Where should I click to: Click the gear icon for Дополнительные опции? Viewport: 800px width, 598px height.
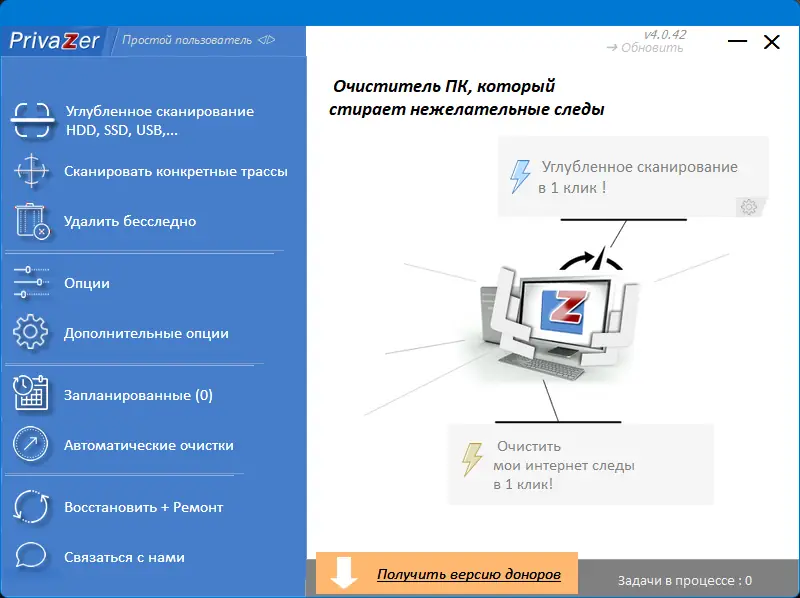(x=31, y=332)
